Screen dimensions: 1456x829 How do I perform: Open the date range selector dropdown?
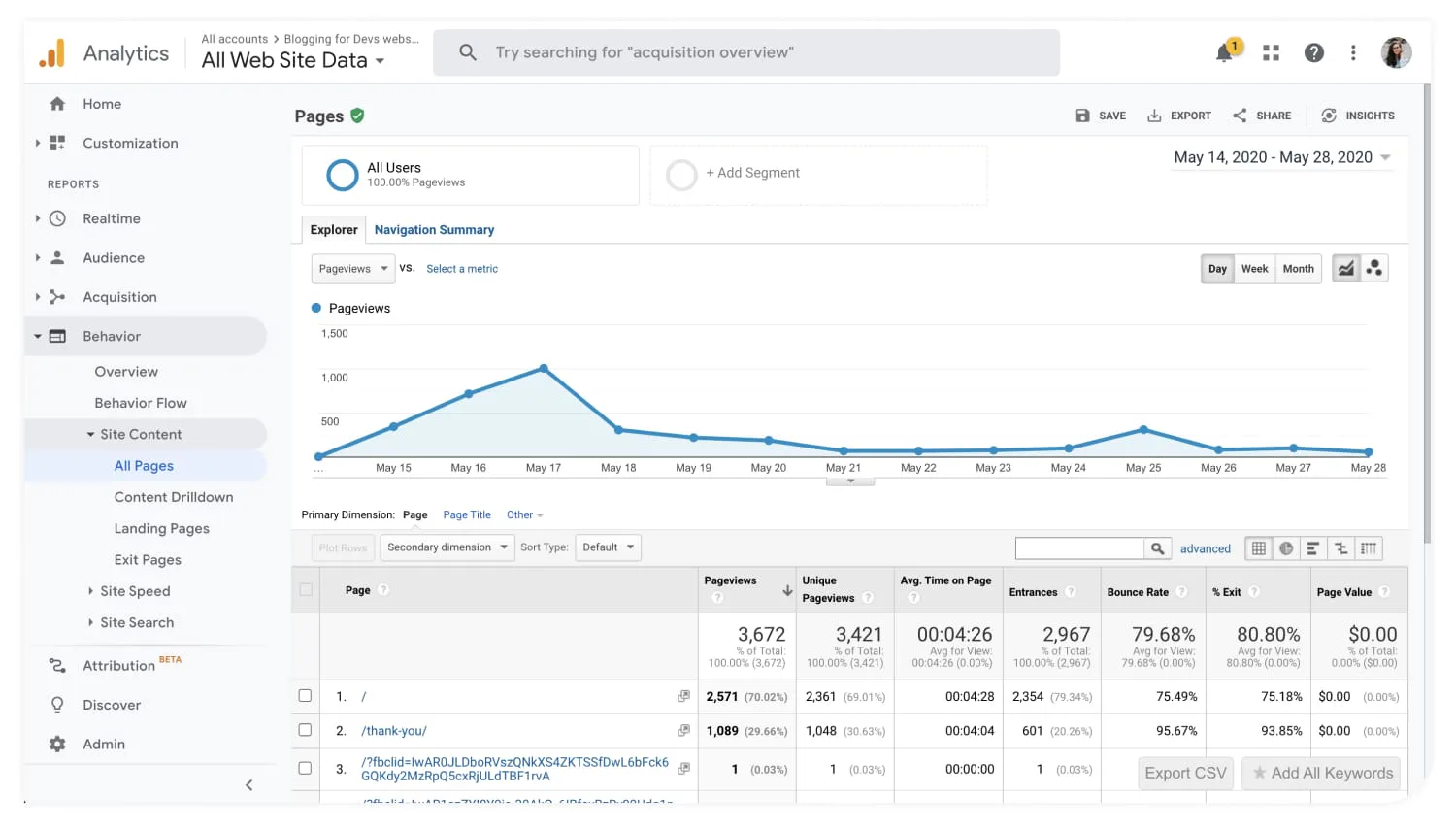pyautogui.click(x=1281, y=156)
